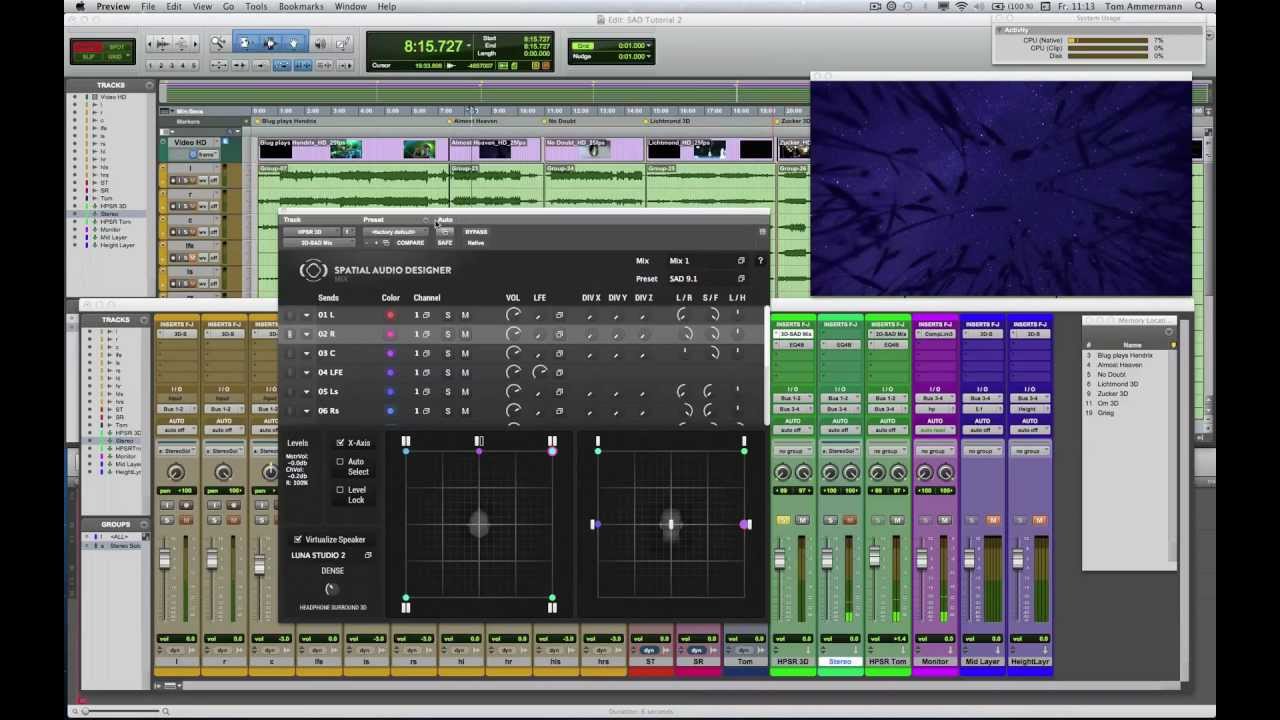Select the Stereo track name in mixer
The image size is (1280, 720).
(840, 662)
